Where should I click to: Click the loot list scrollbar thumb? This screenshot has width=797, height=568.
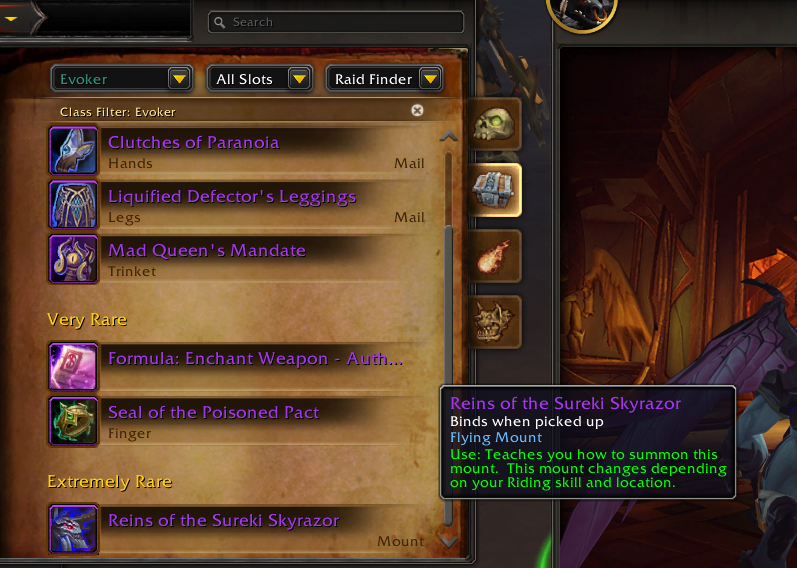tap(448, 375)
